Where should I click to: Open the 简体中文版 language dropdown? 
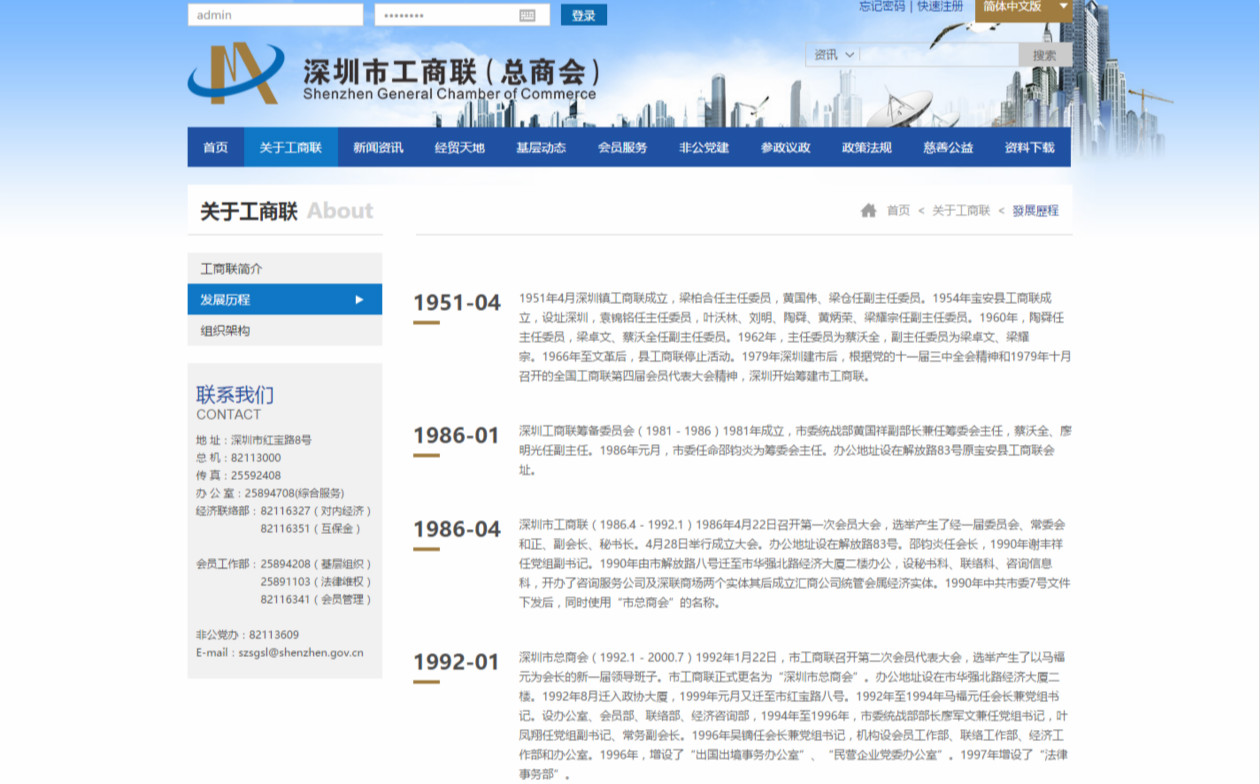1023,7
